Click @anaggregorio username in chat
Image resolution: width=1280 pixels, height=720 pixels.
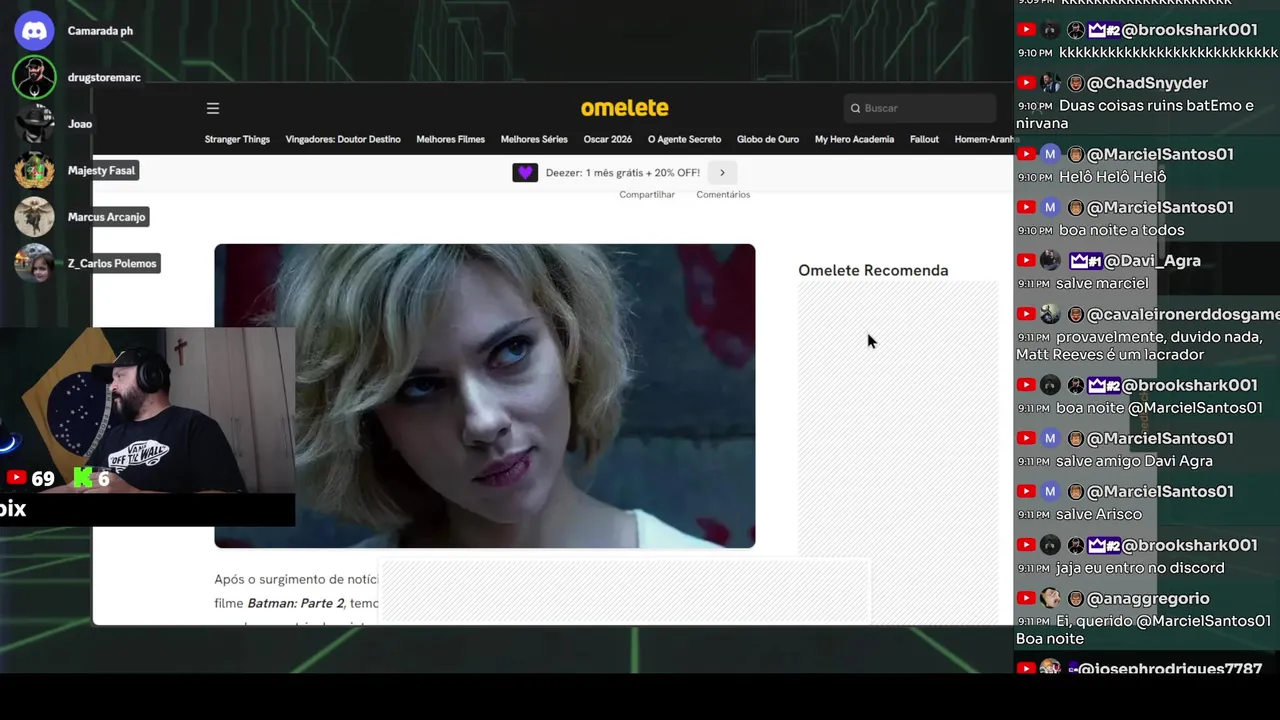(x=1148, y=598)
